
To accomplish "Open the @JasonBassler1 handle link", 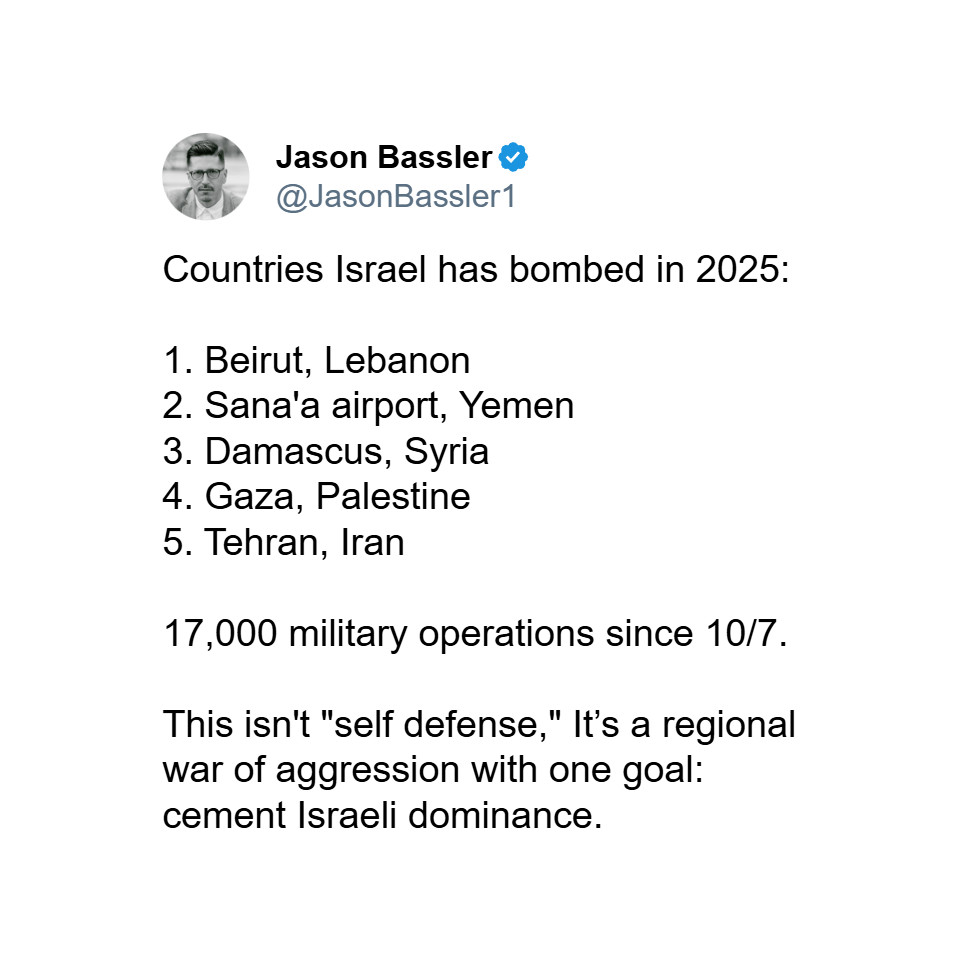I will [x=396, y=197].
